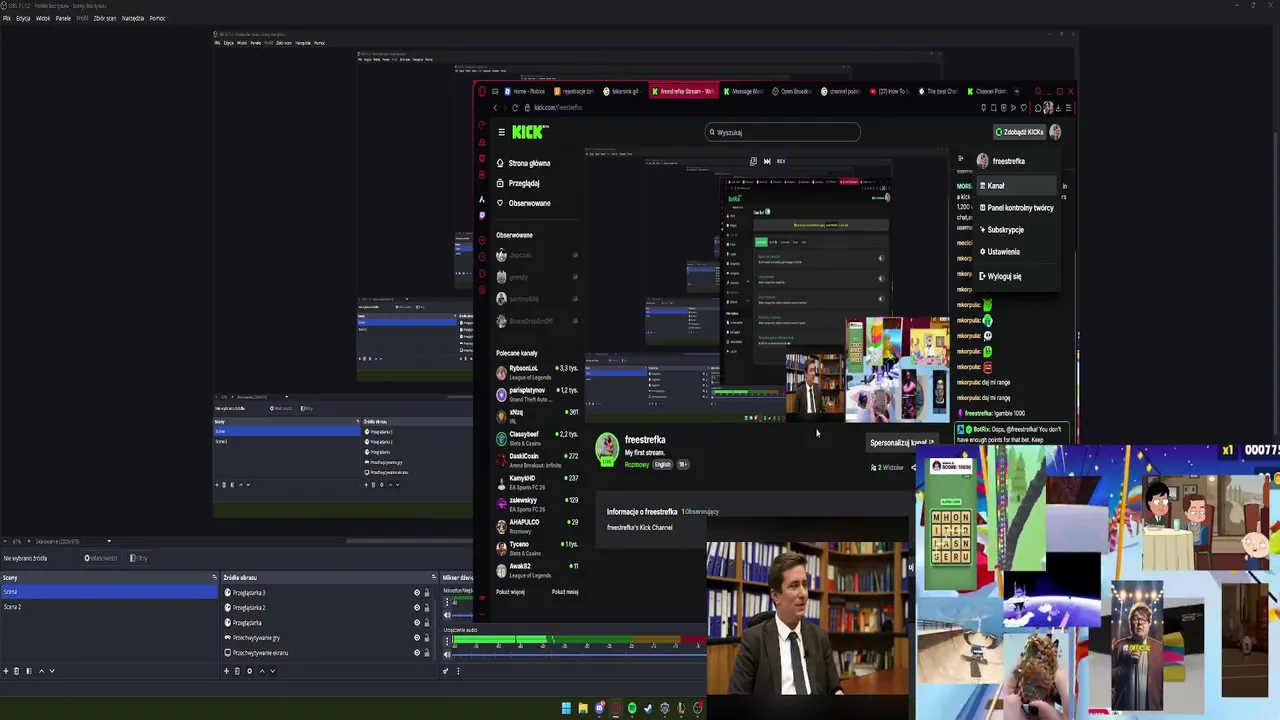Hide the Przeglądarka 3 source via eye icon

(x=417, y=593)
